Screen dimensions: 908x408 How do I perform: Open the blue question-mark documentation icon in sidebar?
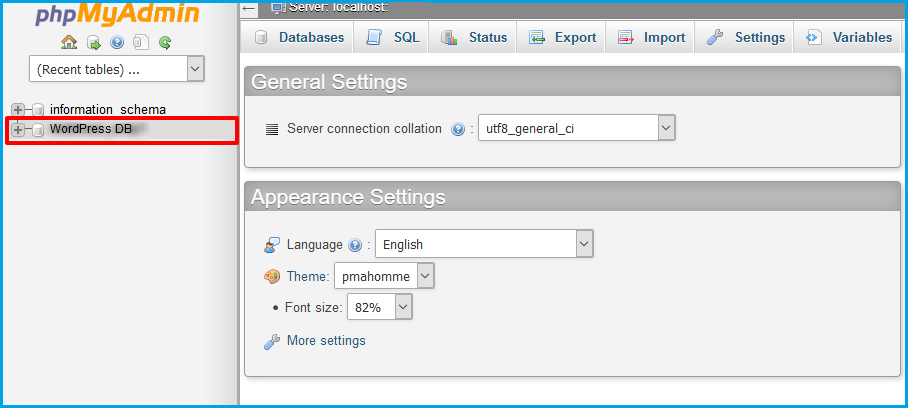tap(117, 43)
